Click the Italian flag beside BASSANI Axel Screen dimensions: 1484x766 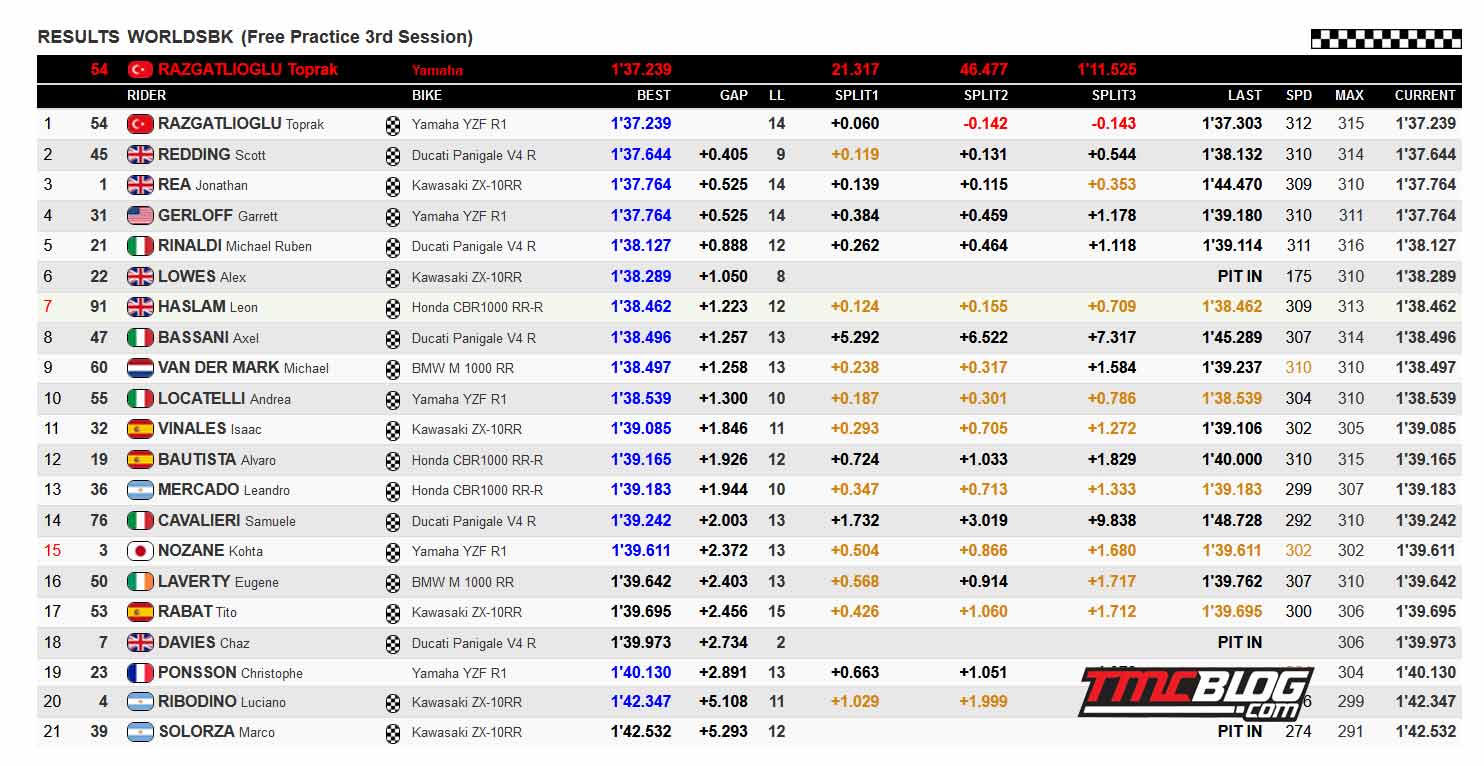tap(140, 338)
